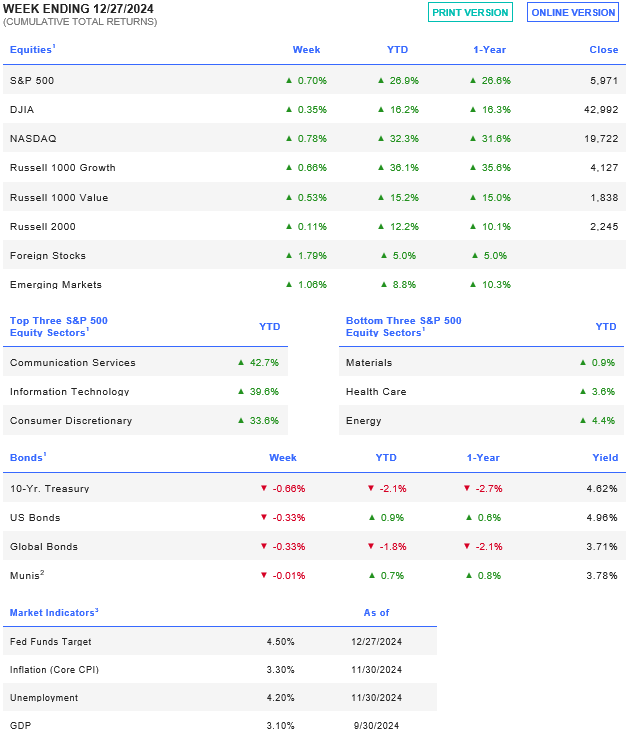Click the Materials YTD value 0.9%
The width and height of the screenshot is (632, 737).
pos(603,363)
